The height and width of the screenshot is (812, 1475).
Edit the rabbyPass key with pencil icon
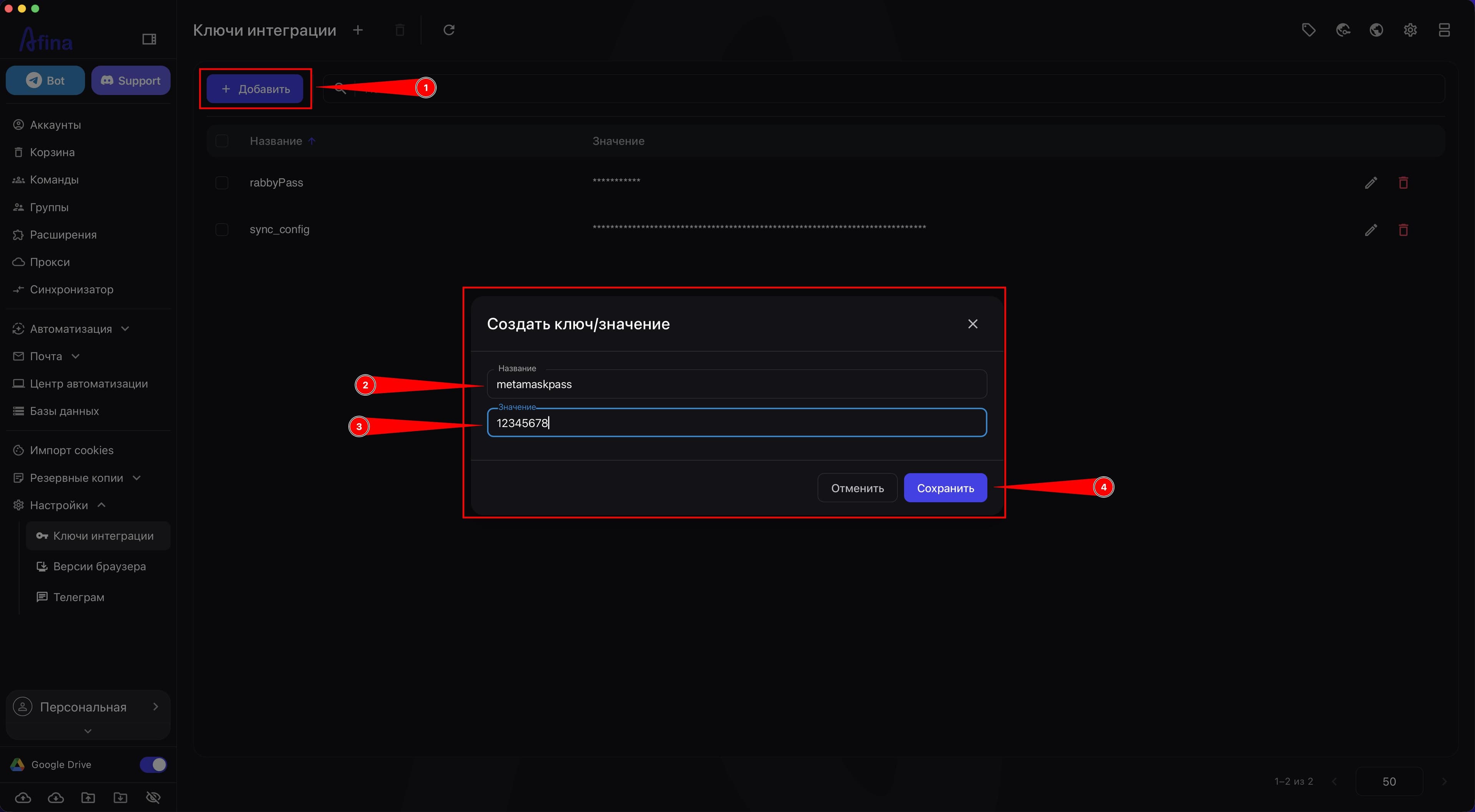point(1371,183)
